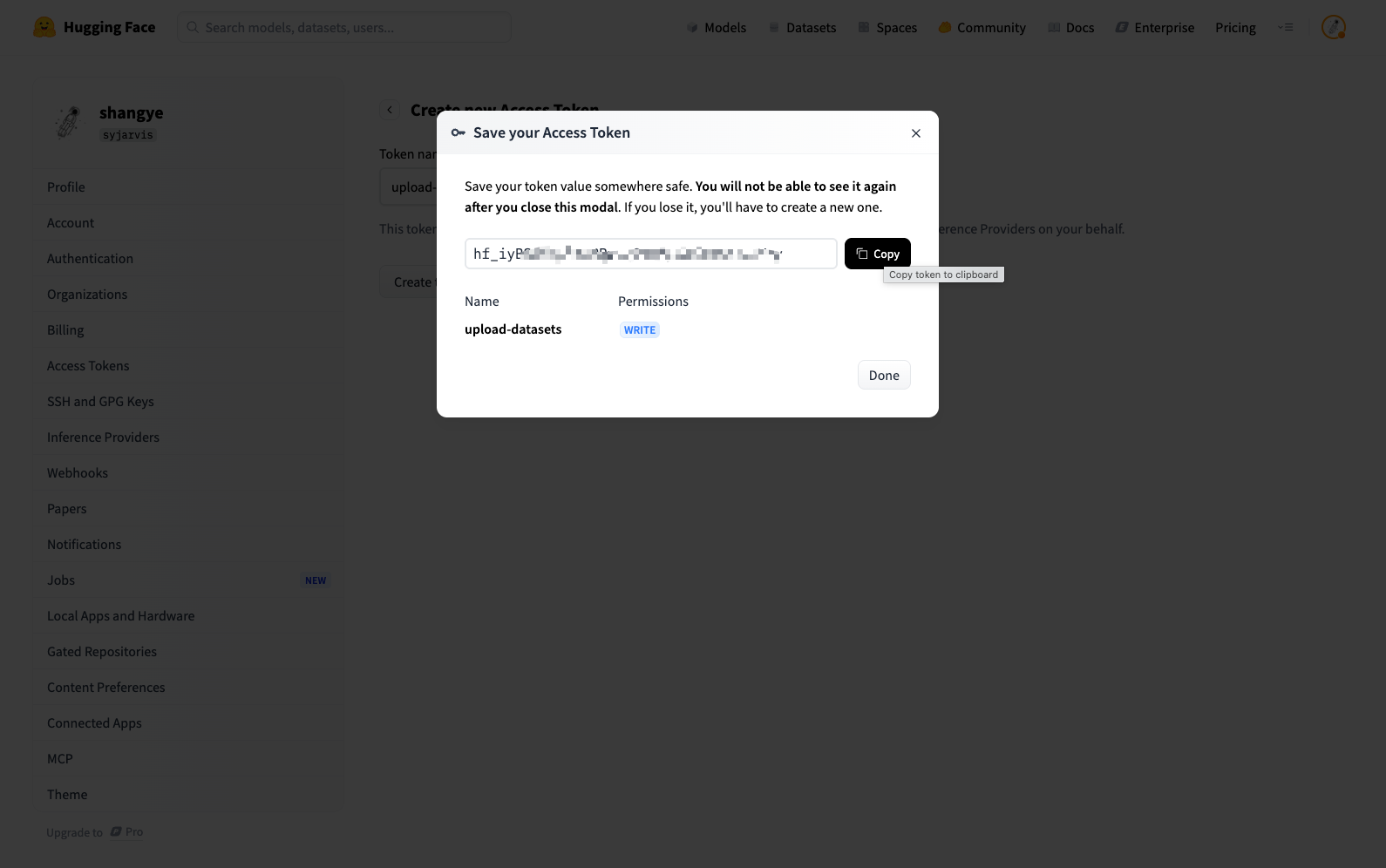The height and width of the screenshot is (868, 1386).
Task: Close the Save your Access Token dialog
Action: click(915, 133)
